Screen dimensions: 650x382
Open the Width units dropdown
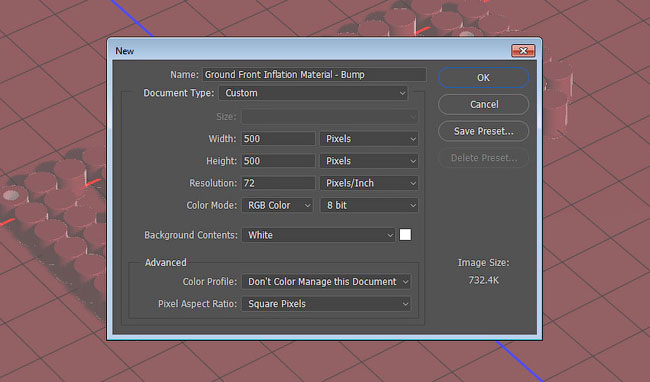(x=369, y=139)
